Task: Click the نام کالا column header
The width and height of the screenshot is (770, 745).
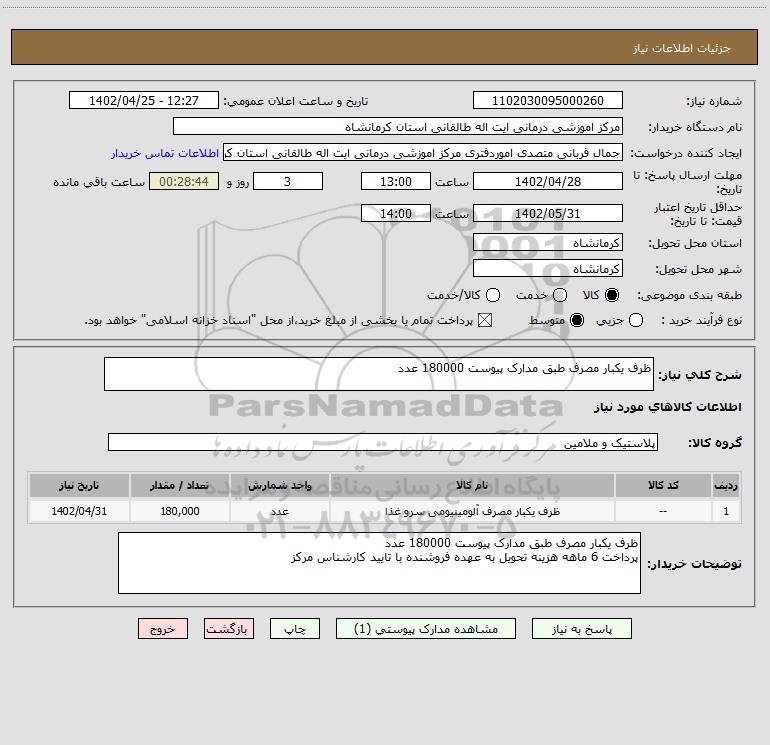Action: 472,485
